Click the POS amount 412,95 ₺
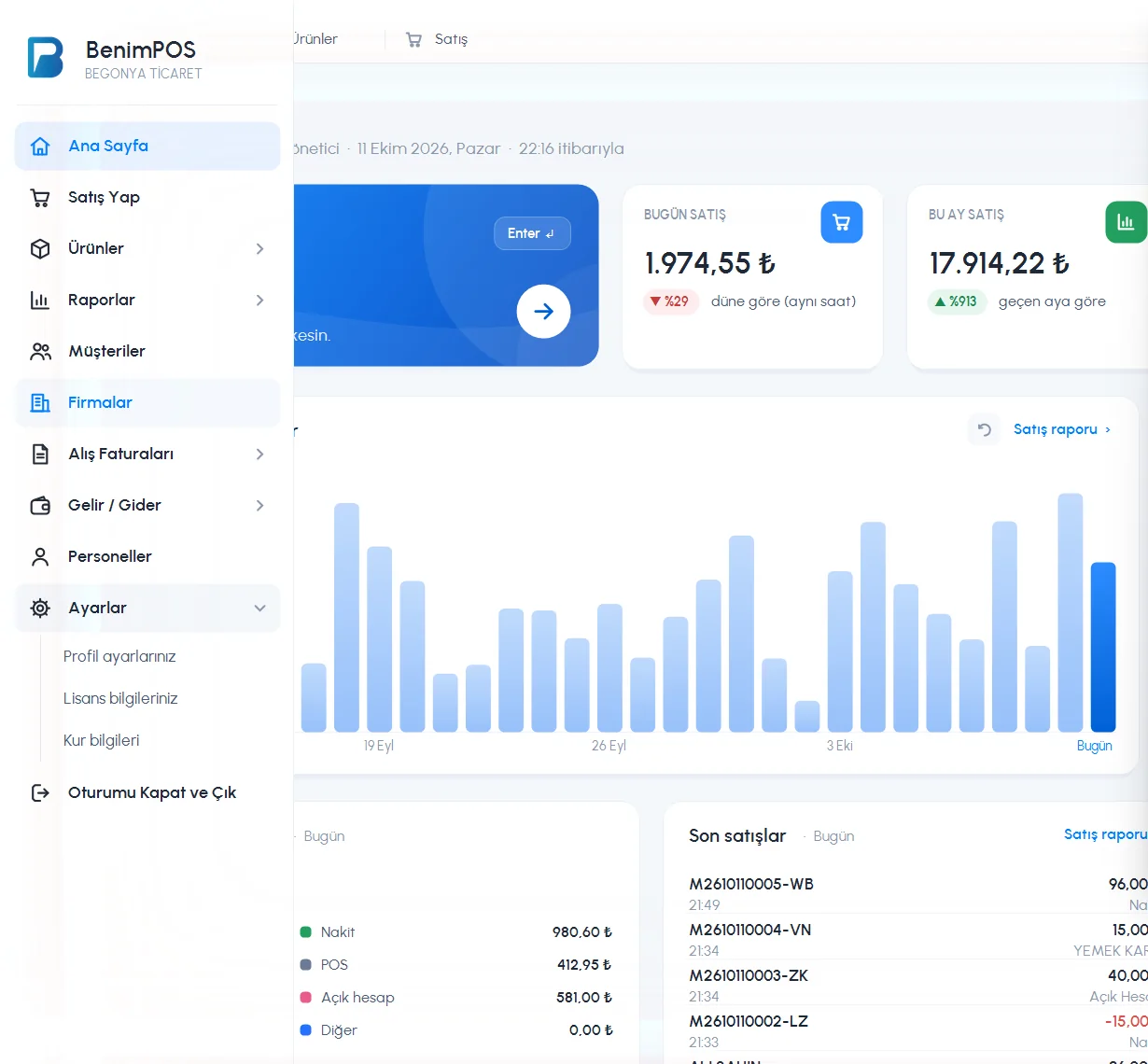 point(584,965)
